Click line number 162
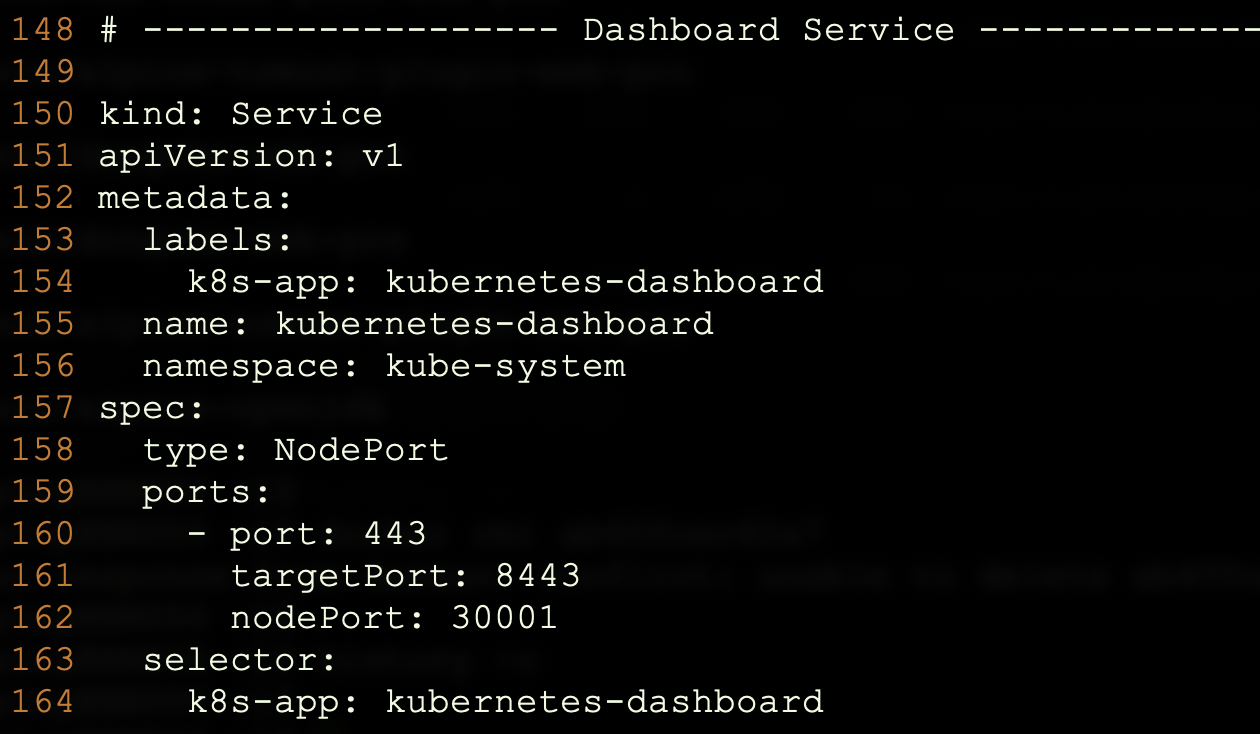This screenshot has width=1260, height=734. coord(43,618)
